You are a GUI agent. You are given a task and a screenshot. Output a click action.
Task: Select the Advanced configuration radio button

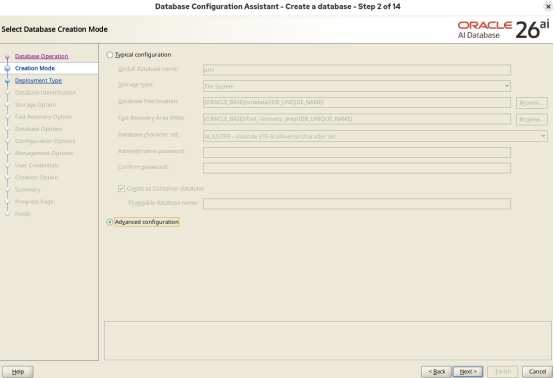[x=110, y=222]
